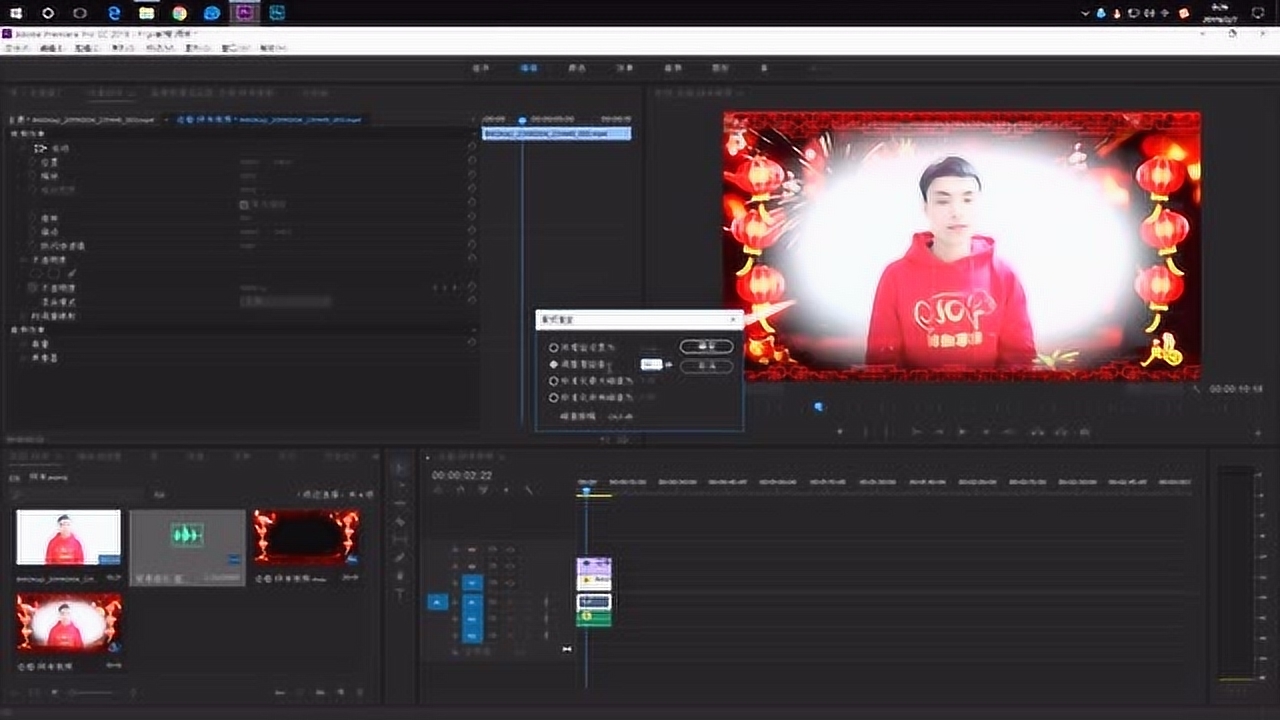
Task: Select the first radio option in the dialog
Action: click(x=553, y=348)
